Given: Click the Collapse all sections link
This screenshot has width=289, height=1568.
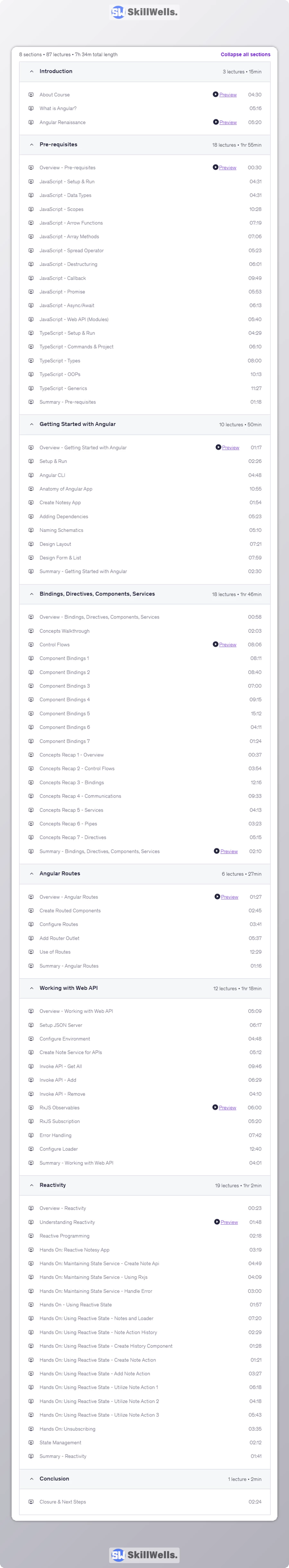Looking at the screenshot, I should (245, 55).
